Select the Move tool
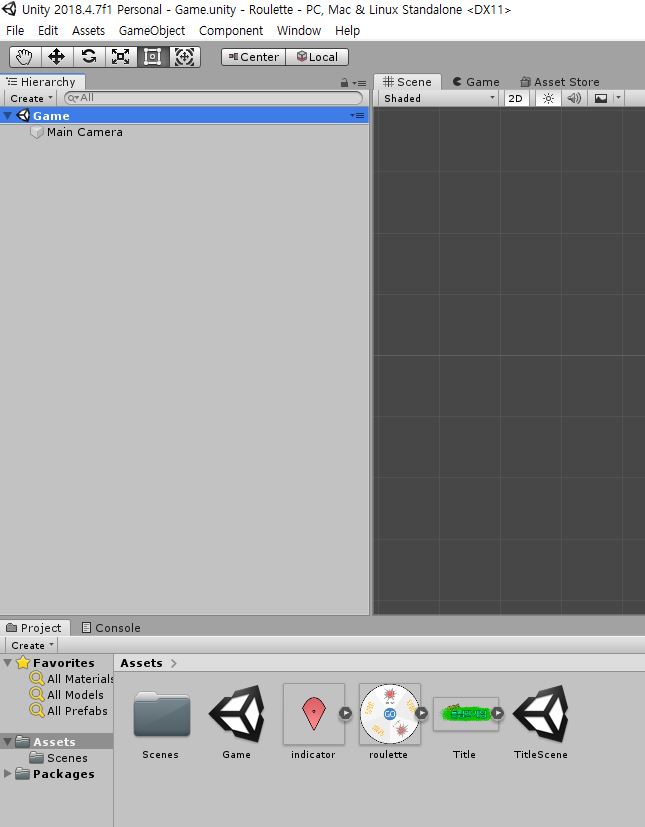This screenshot has width=645, height=827. 56,56
